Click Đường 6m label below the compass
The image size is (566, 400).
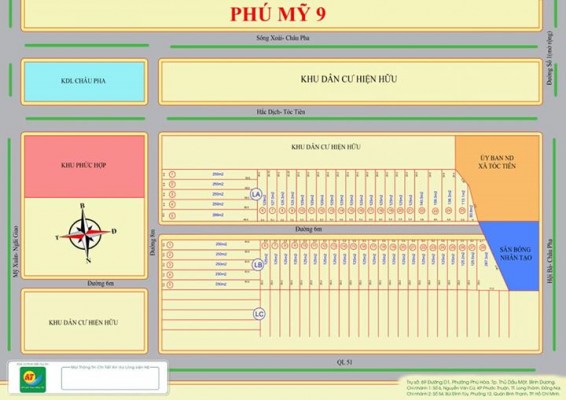tap(100, 283)
